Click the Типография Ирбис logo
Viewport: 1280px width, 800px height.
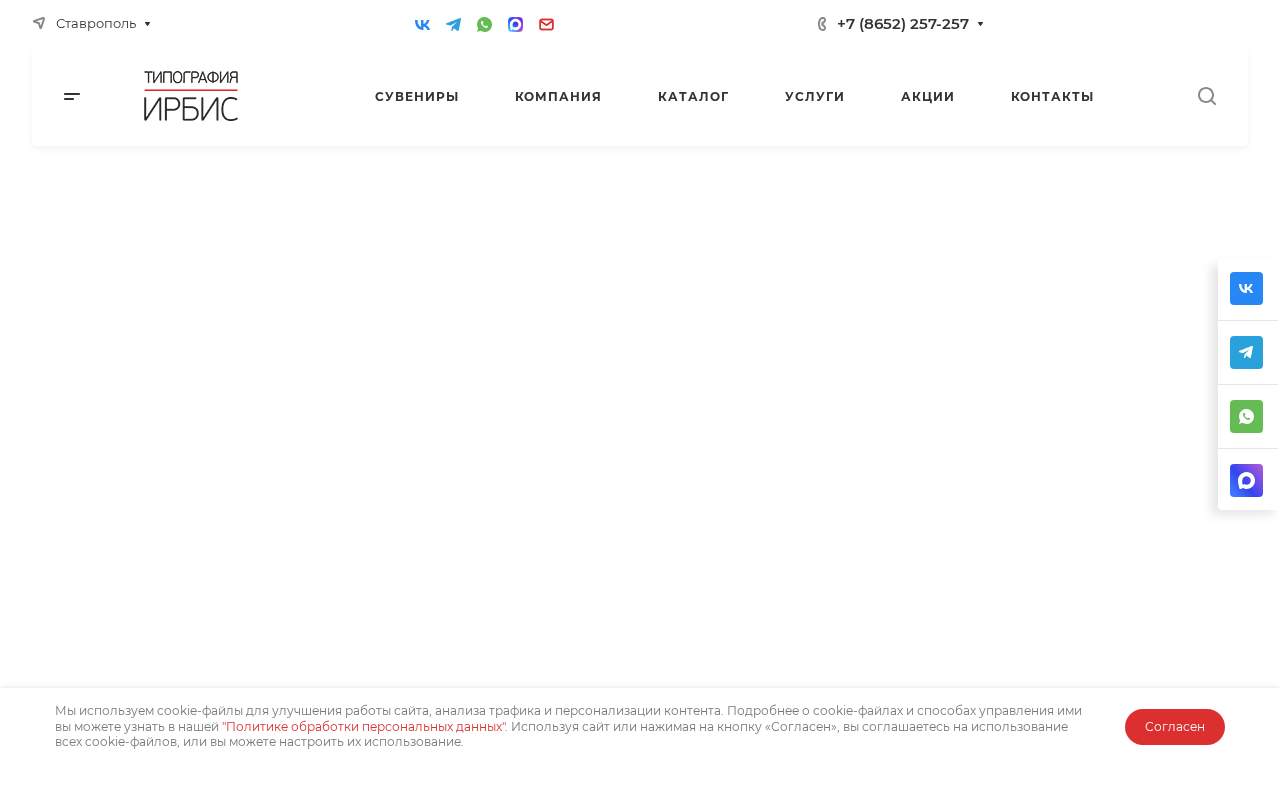pyautogui.click(x=191, y=96)
